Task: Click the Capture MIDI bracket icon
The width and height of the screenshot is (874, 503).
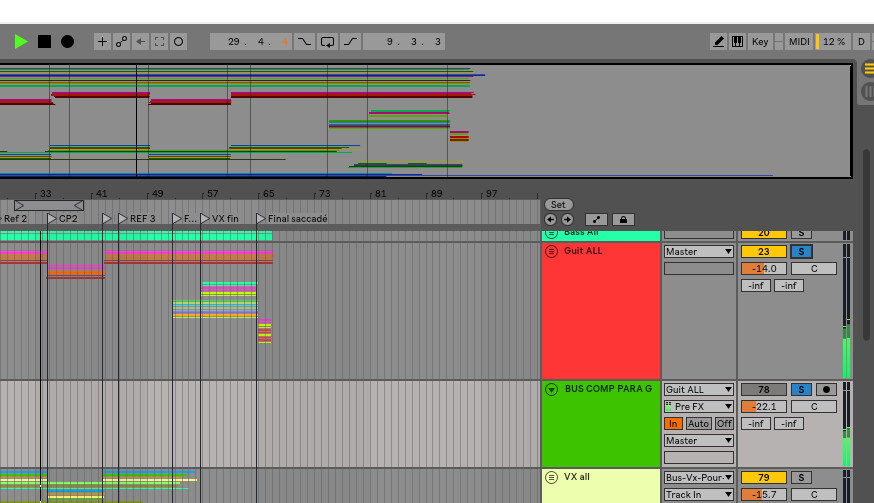Action: [159, 41]
